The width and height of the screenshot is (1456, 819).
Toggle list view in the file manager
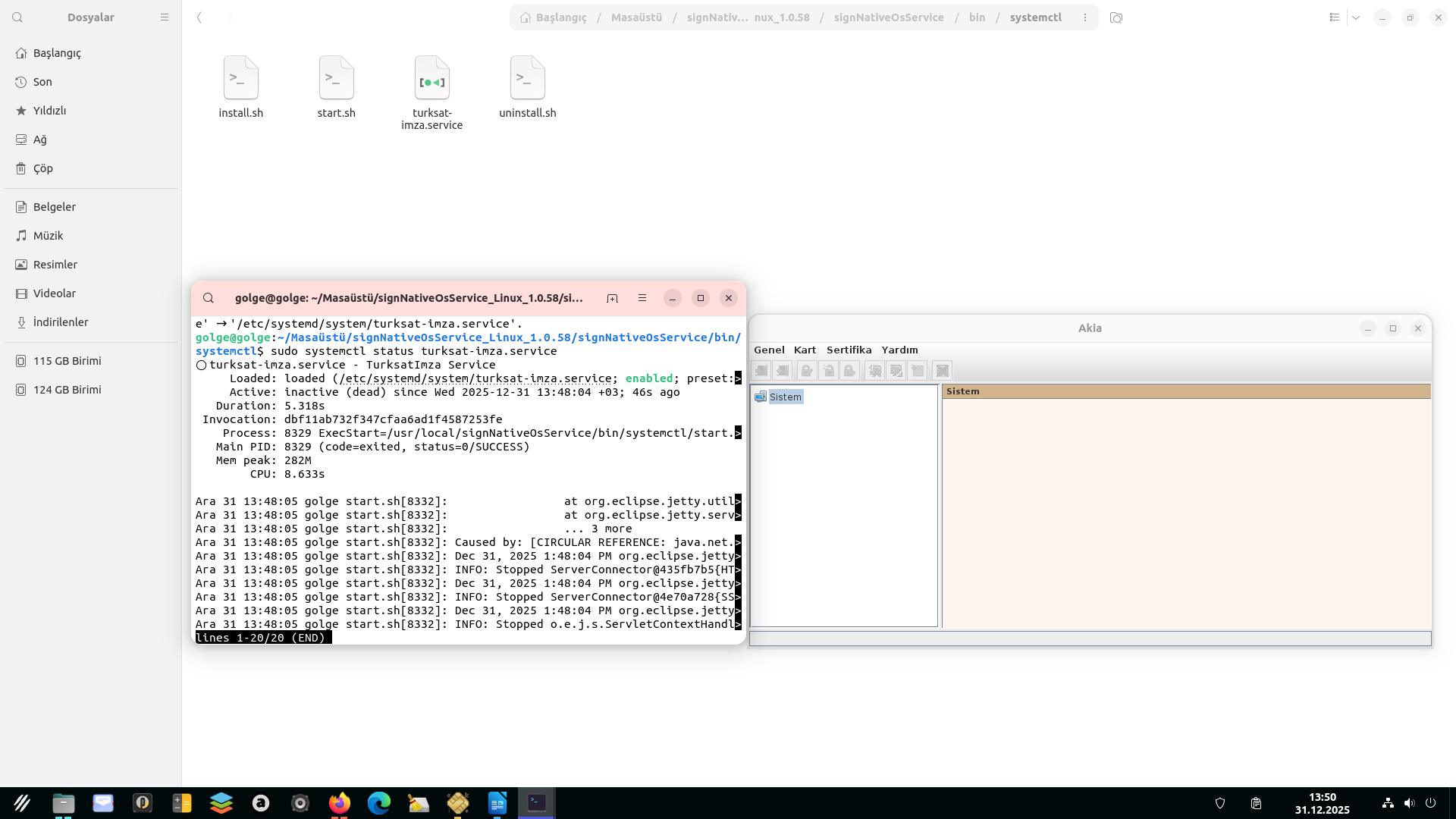click(1335, 17)
